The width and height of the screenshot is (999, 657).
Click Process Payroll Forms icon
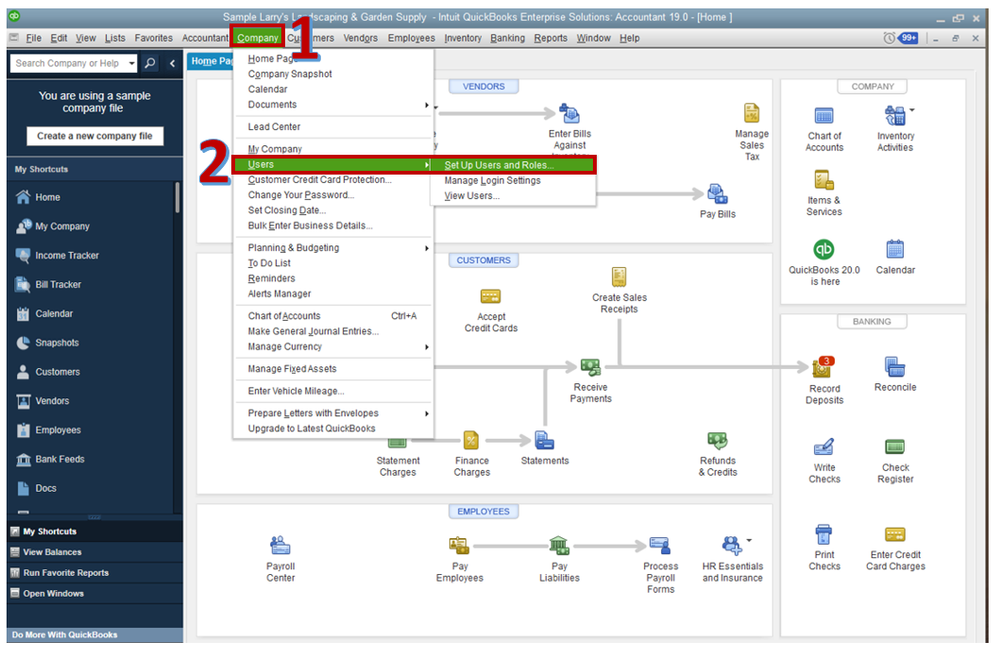coord(659,545)
